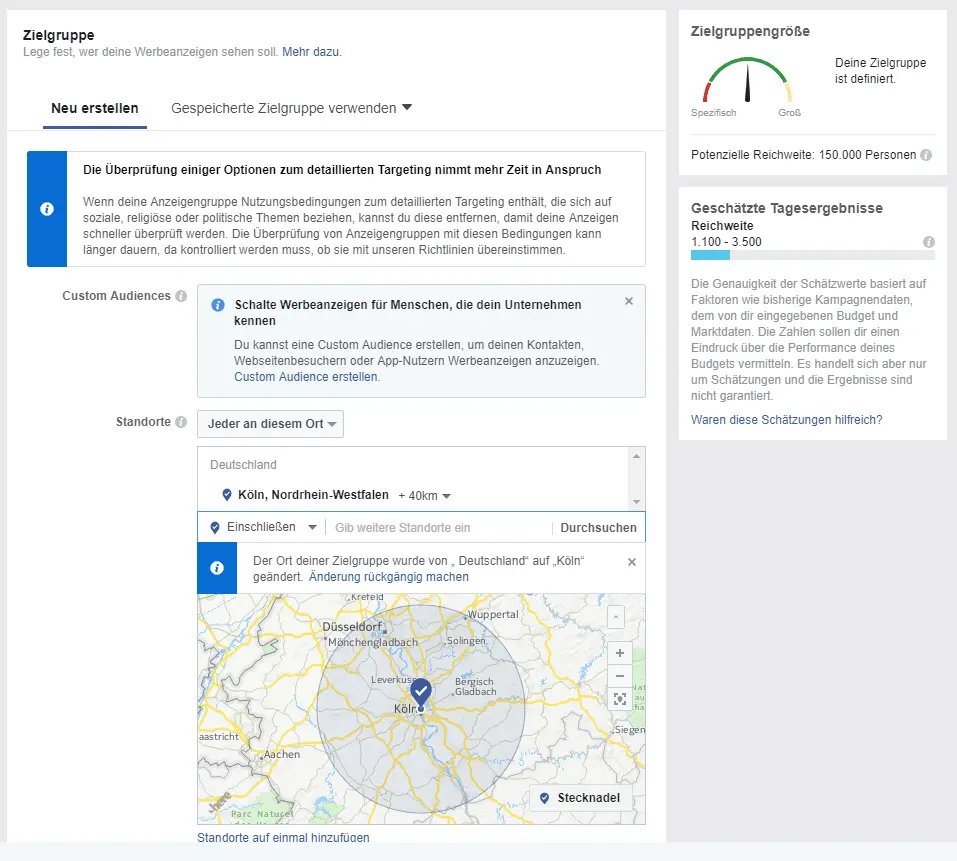Click the locations list scroll down arrow
The height and width of the screenshot is (861, 957).
pos(636,502)
